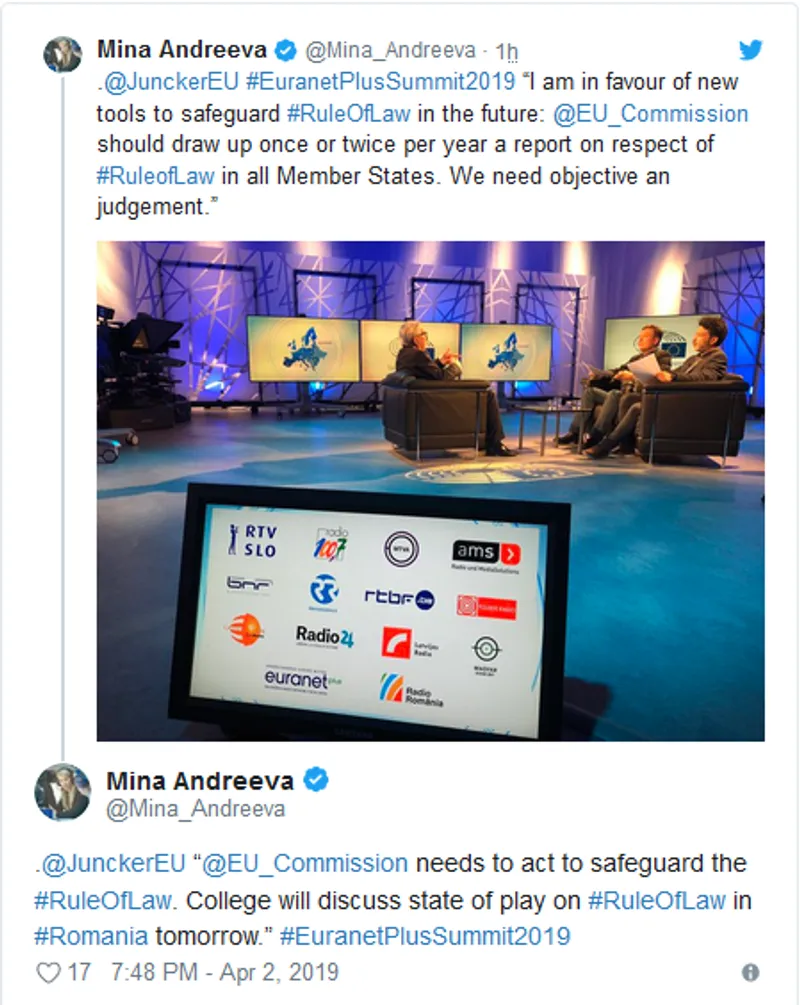Open the tweet info icon
800x1005 pixels.
click(750, 972)
